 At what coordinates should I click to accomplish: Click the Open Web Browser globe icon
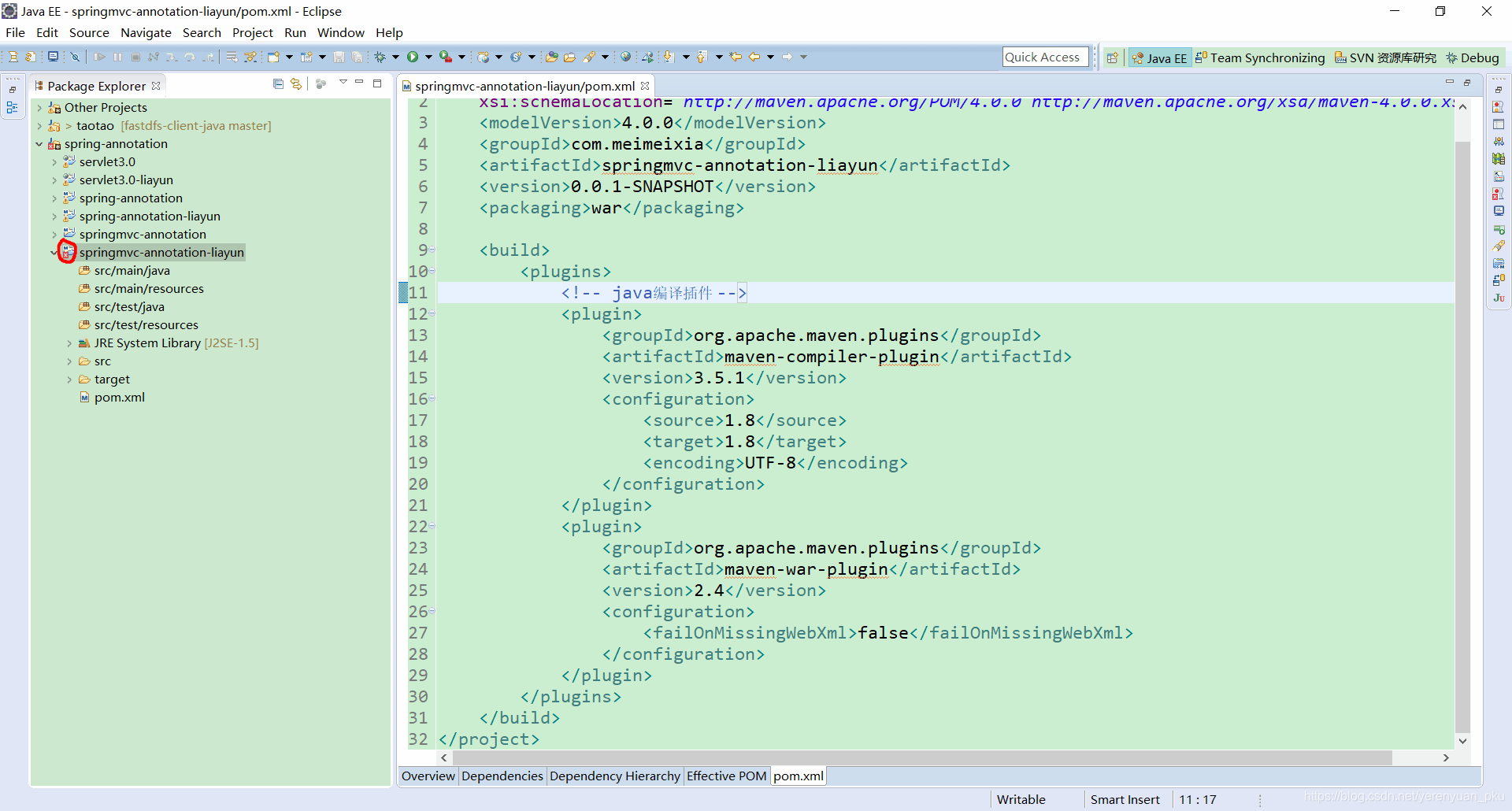point(625,57)
